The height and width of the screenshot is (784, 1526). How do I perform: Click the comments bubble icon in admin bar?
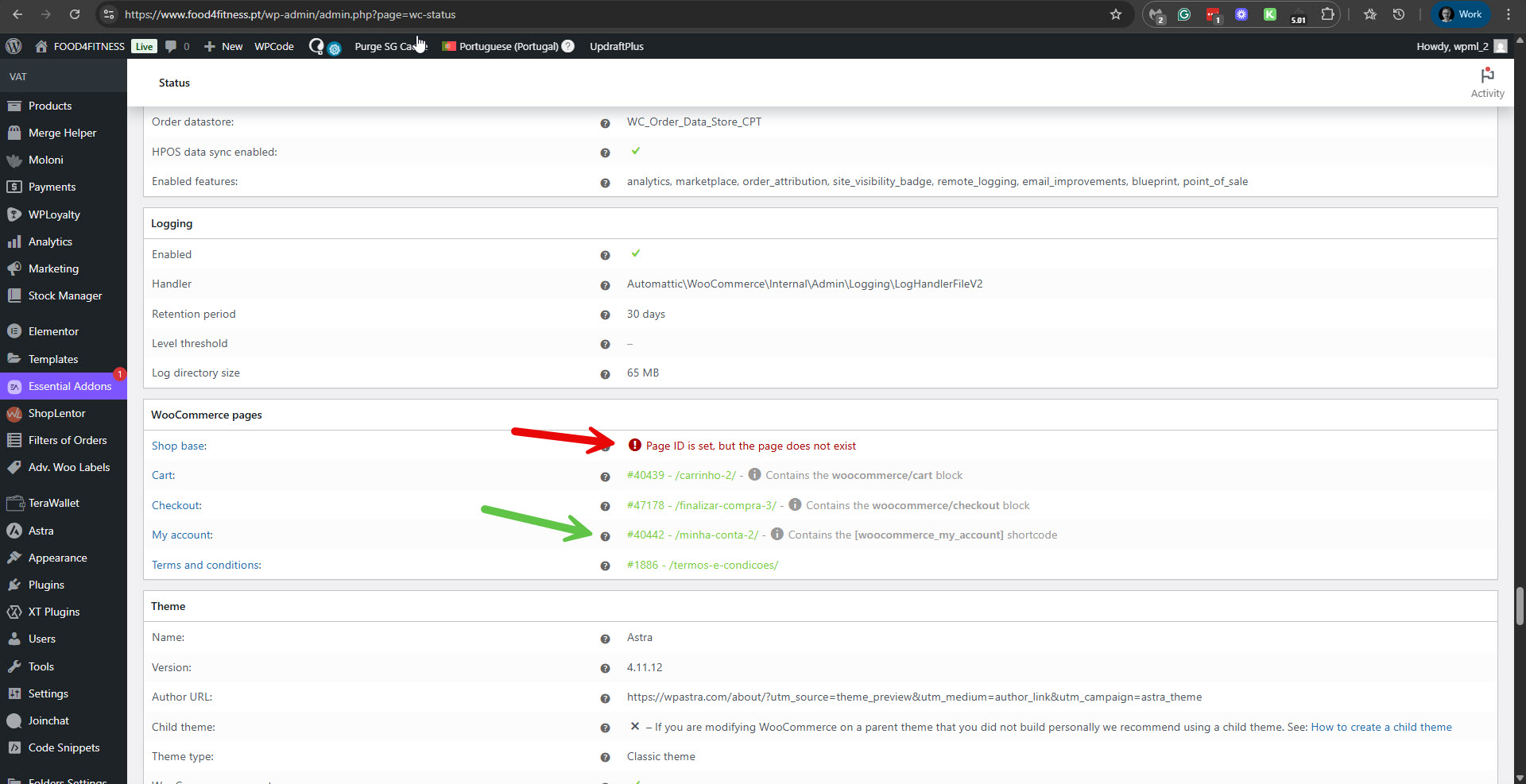click(171, 46)
